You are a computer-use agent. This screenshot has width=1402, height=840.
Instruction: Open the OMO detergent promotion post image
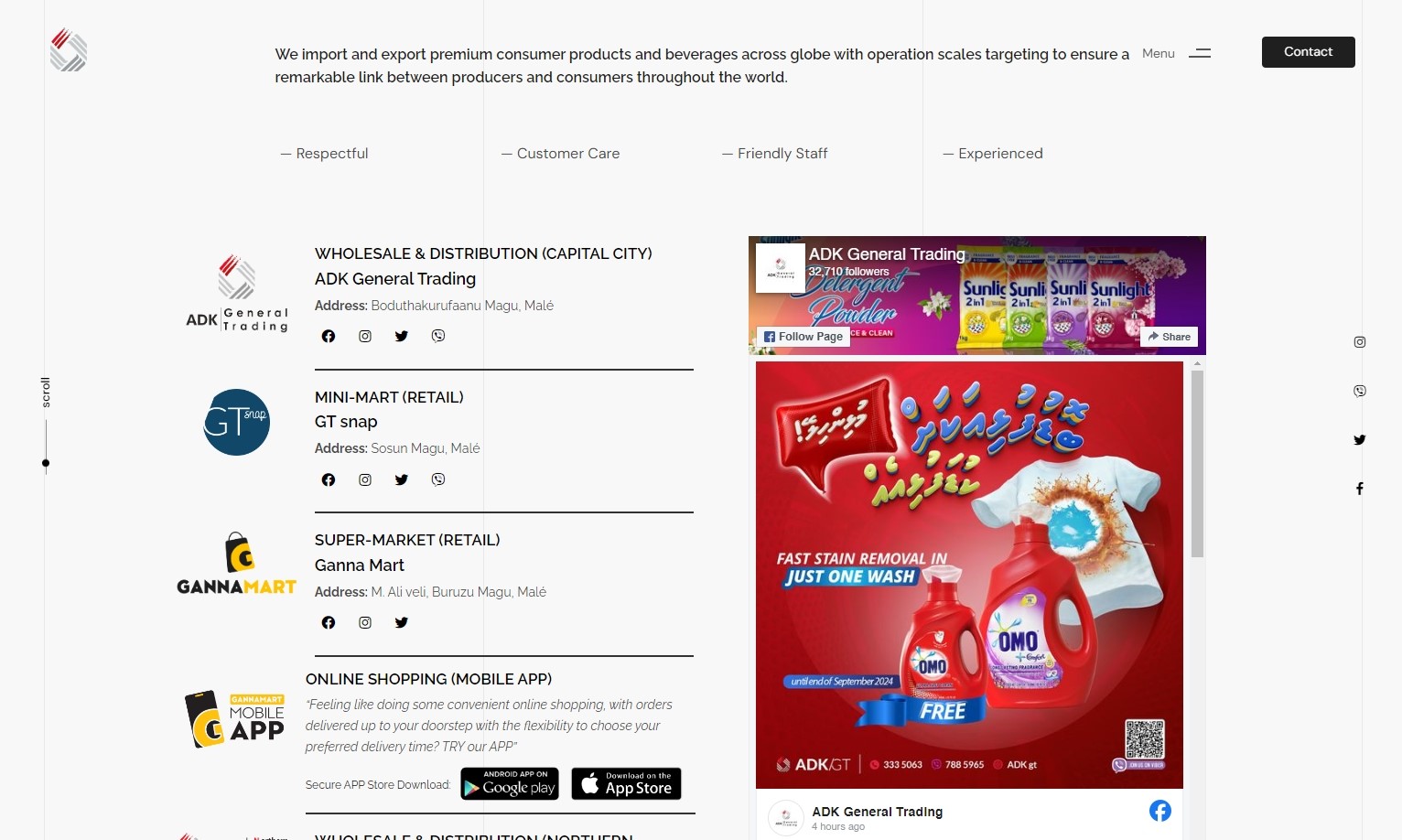coord(969,575)
